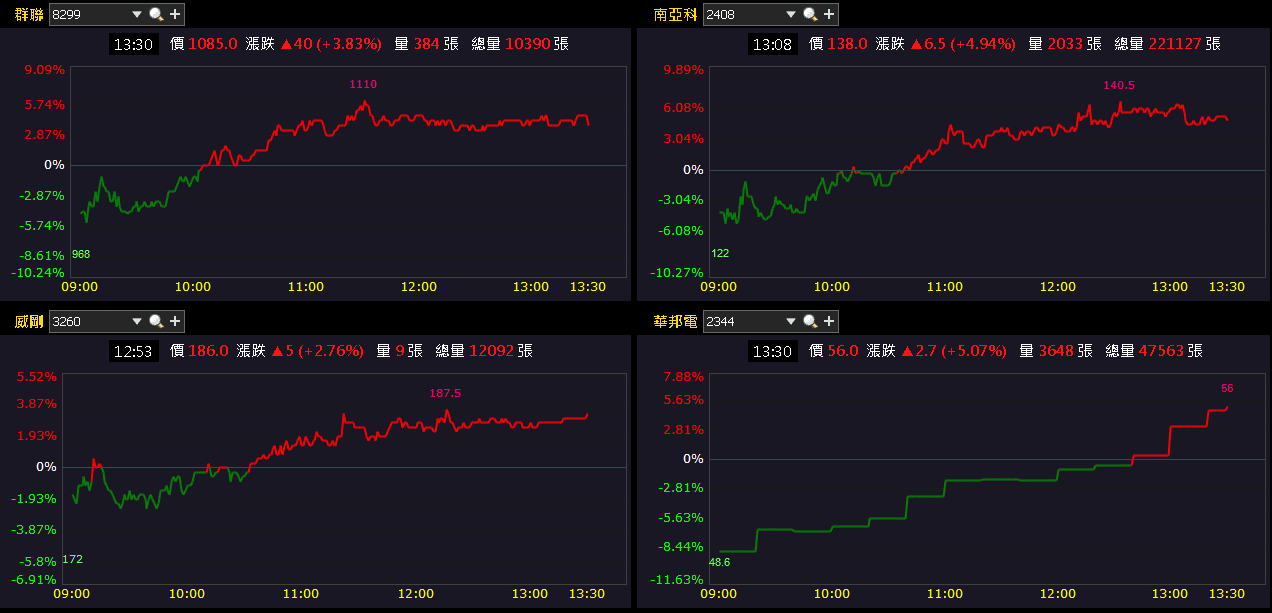Viewport: 1272px width, 613px height.
Task: Search stock in the 2344 panel
Action: coord(809,321)
